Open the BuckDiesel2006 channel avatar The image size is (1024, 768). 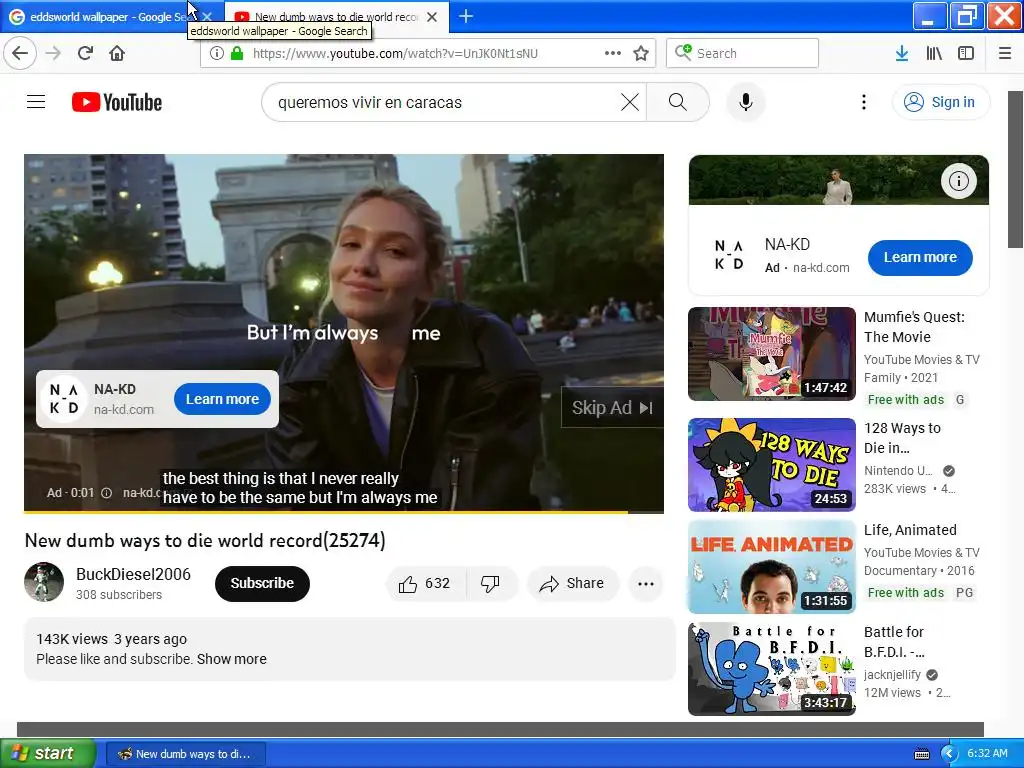pos(44,582)
